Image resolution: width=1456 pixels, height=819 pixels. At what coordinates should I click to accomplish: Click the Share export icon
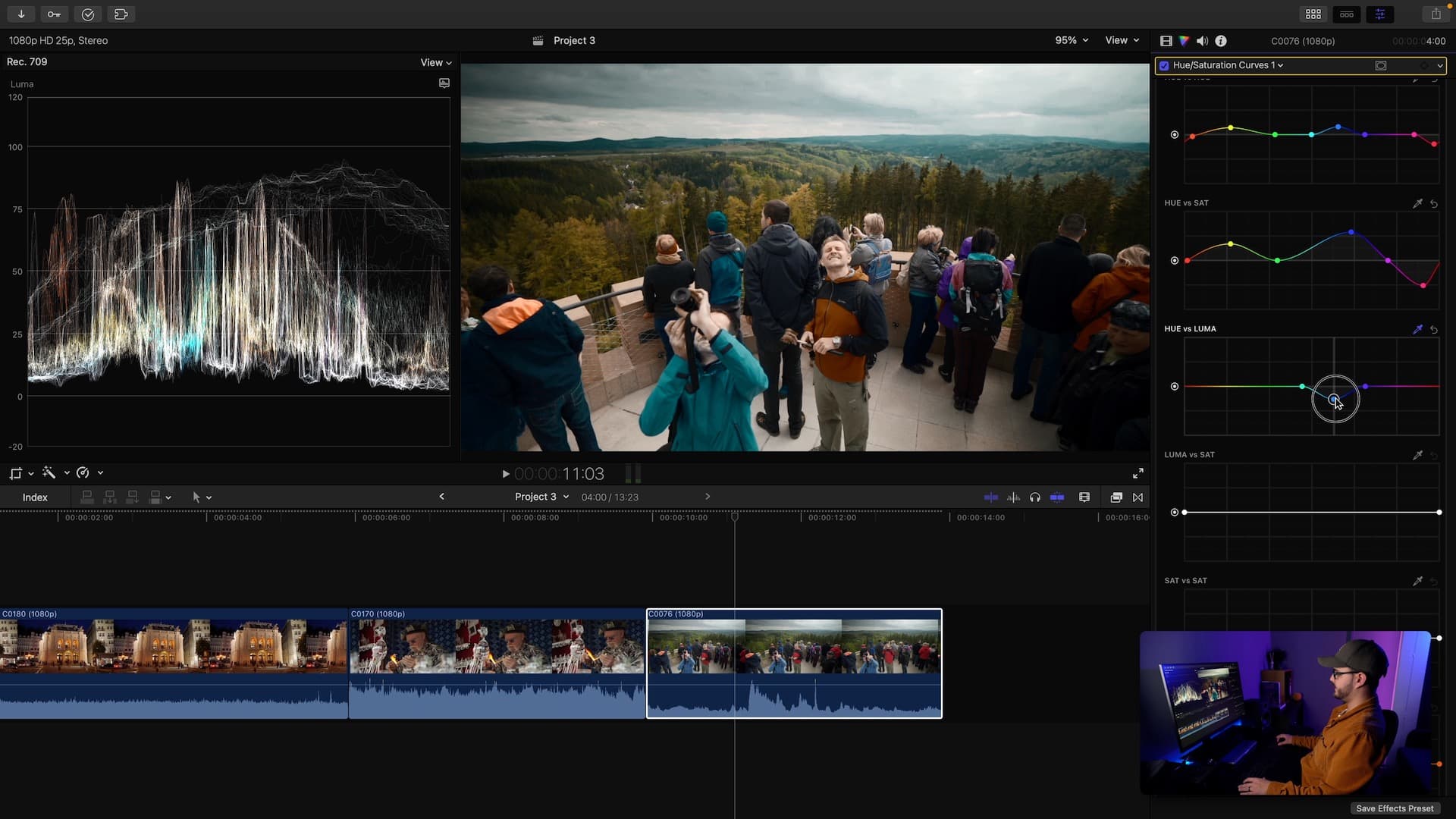(x=1436, y=14)
